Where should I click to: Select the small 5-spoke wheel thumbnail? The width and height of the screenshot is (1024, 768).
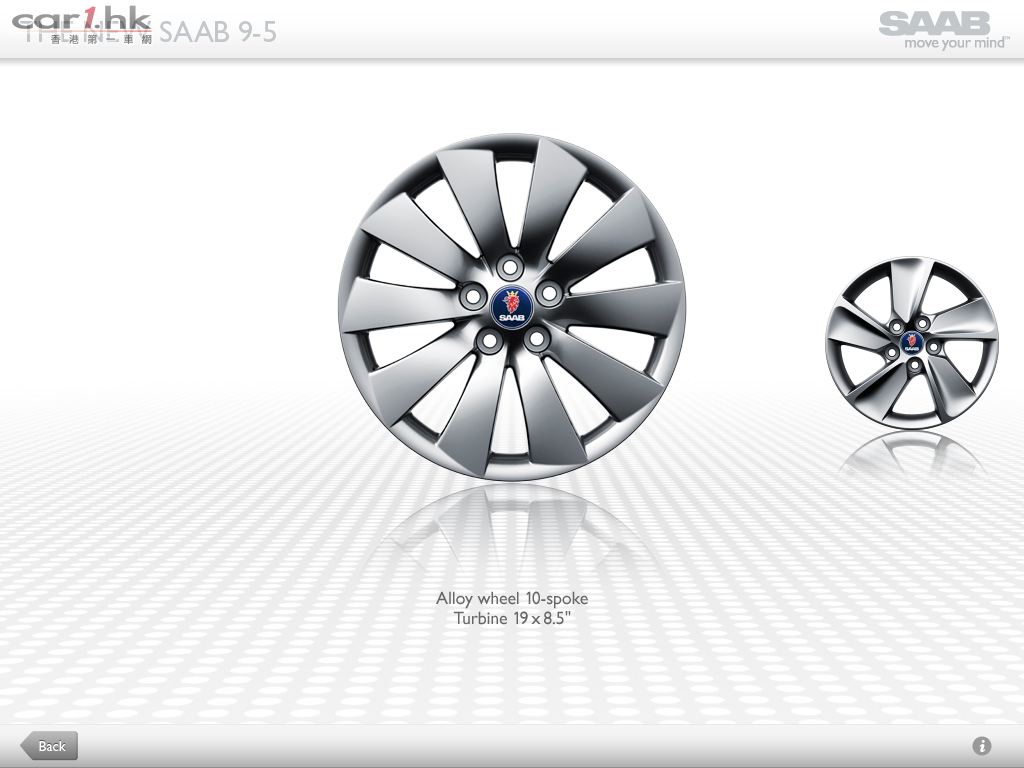tap(911, 343)
